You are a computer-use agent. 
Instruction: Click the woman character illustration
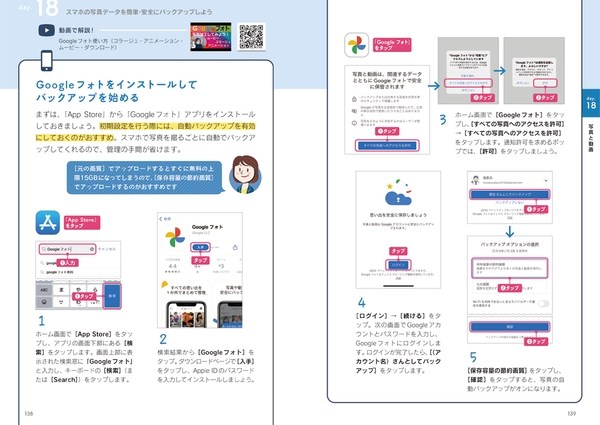pos(245,174)
